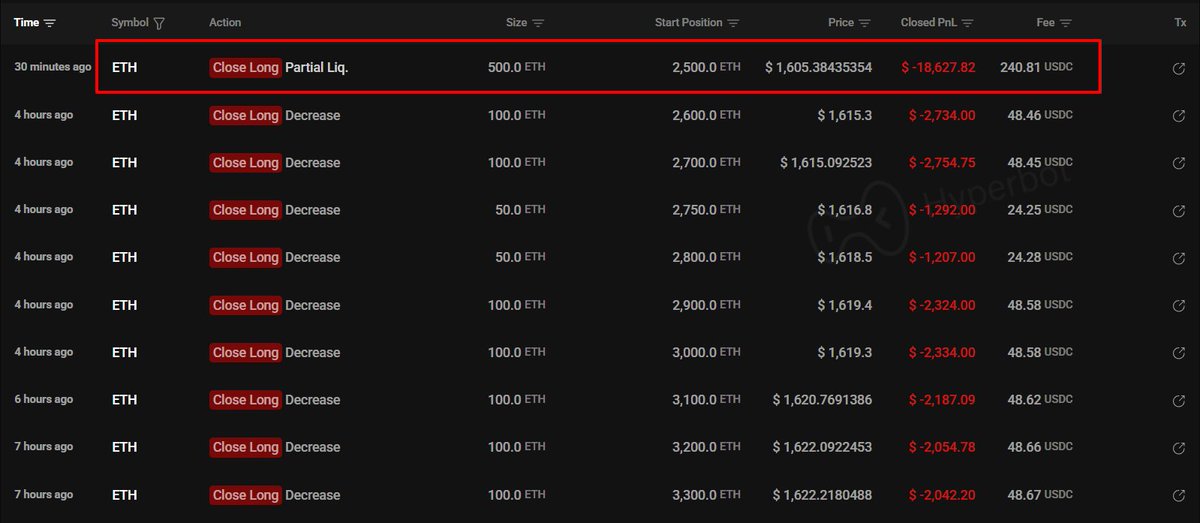Select Close Long badge in 2,700.0 ETH row
Viewport: 1200px width, 523px height.
click(x=245, y=163)
